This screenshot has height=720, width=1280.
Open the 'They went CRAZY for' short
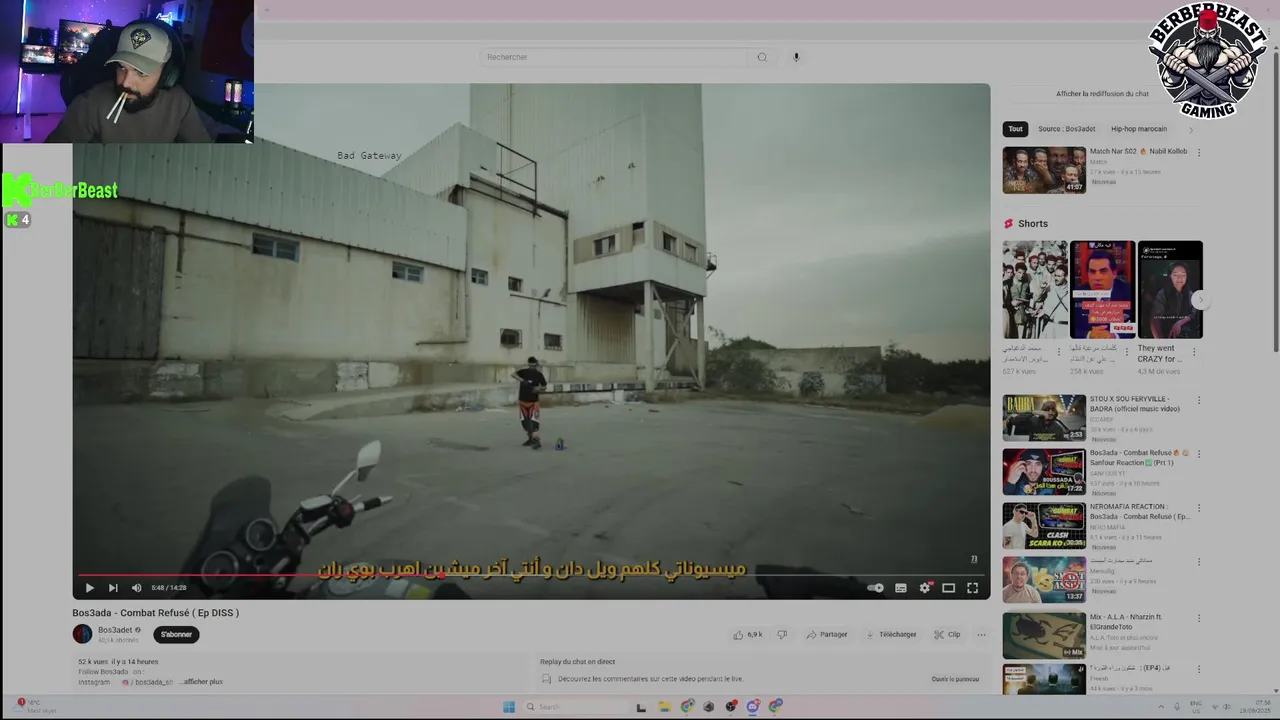pyautogui.click(x=1170, y=289)
